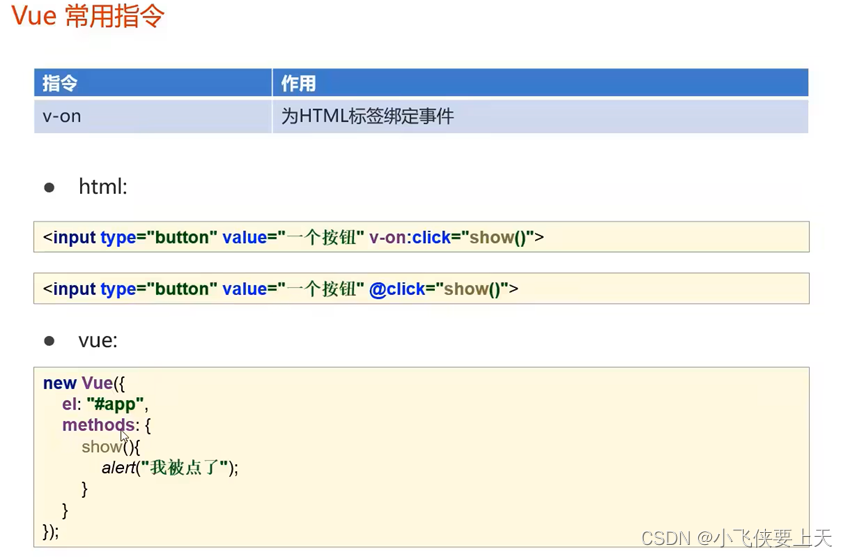The height and width of the screenshot is (557, 848).
Task: Select the cell '为HTML标签绑定事件'
Action: coord(540,116)
